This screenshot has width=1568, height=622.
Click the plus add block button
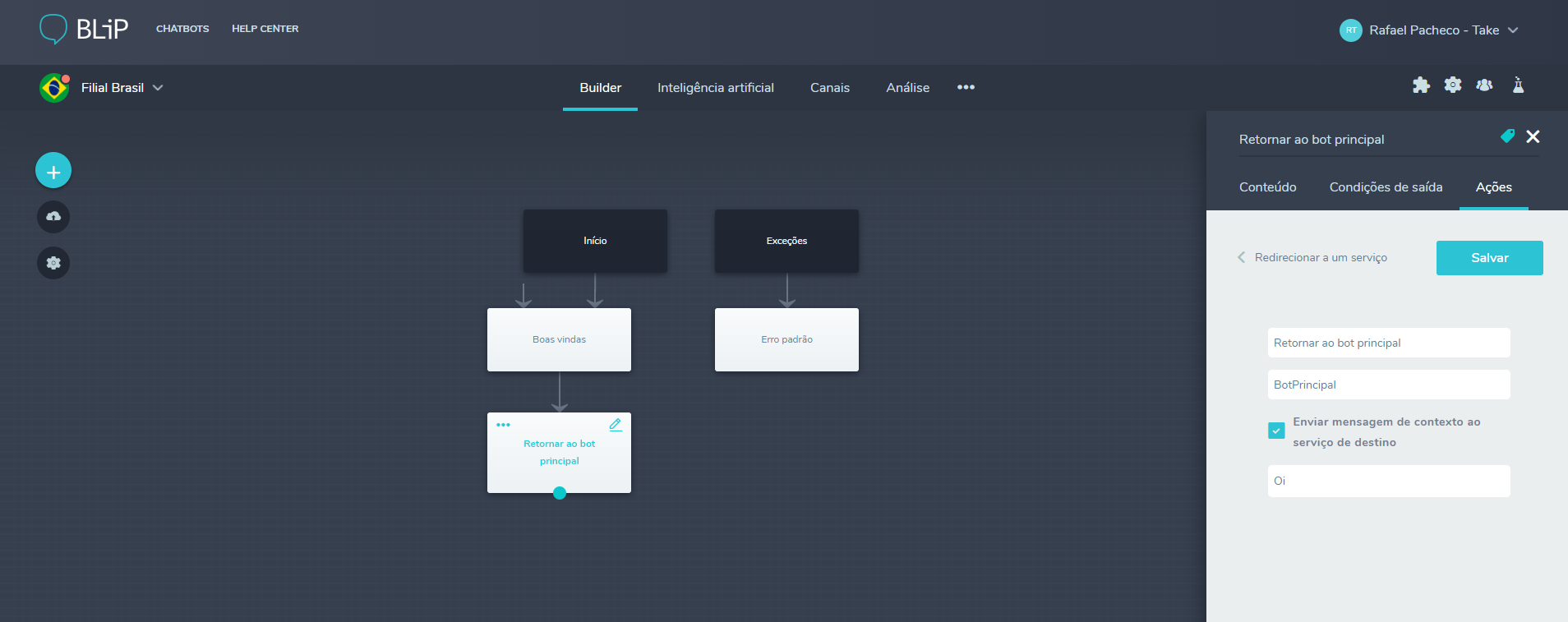point(53,171)
